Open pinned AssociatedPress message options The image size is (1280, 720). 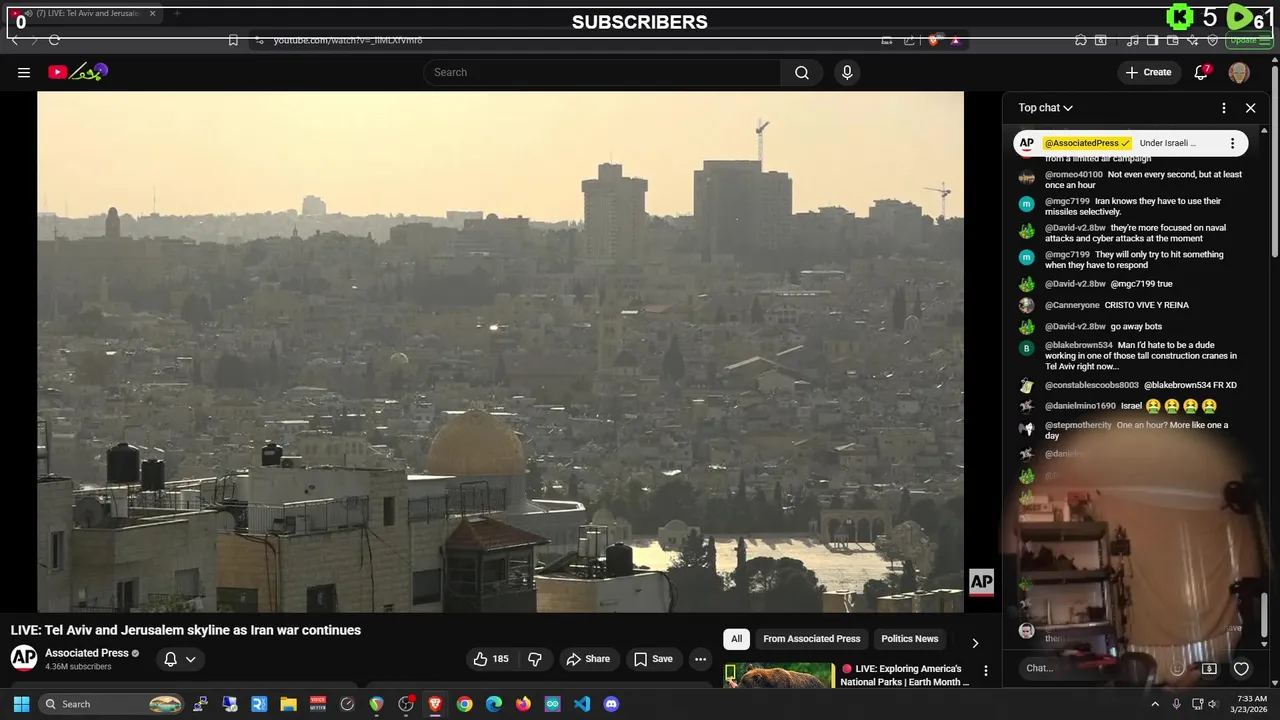click(1232, 143)
